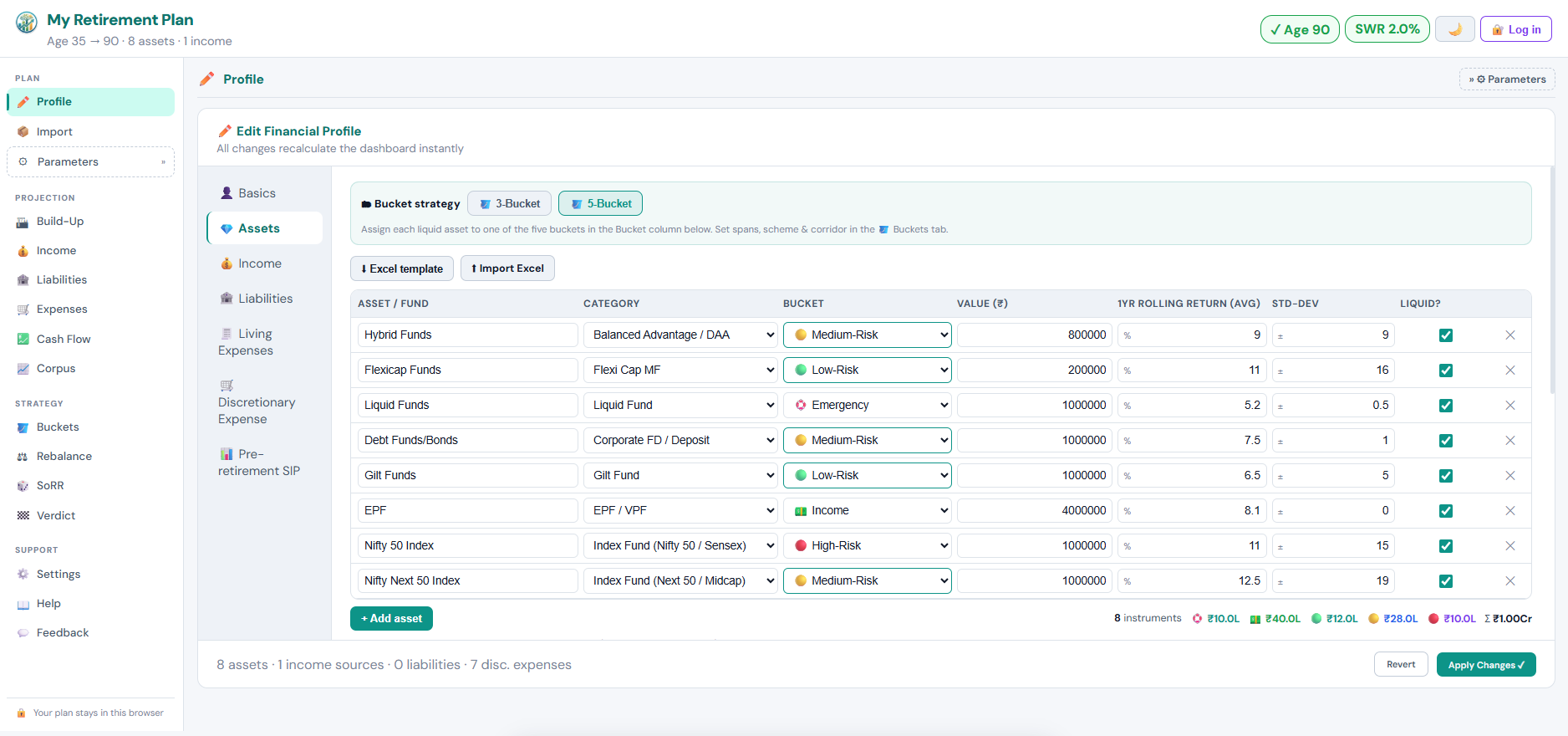Image resolution: width=1568 pixels, height=736 pixels.
Task: Click the Buckets tab link icon in hint text
Action: coord(883,229)
